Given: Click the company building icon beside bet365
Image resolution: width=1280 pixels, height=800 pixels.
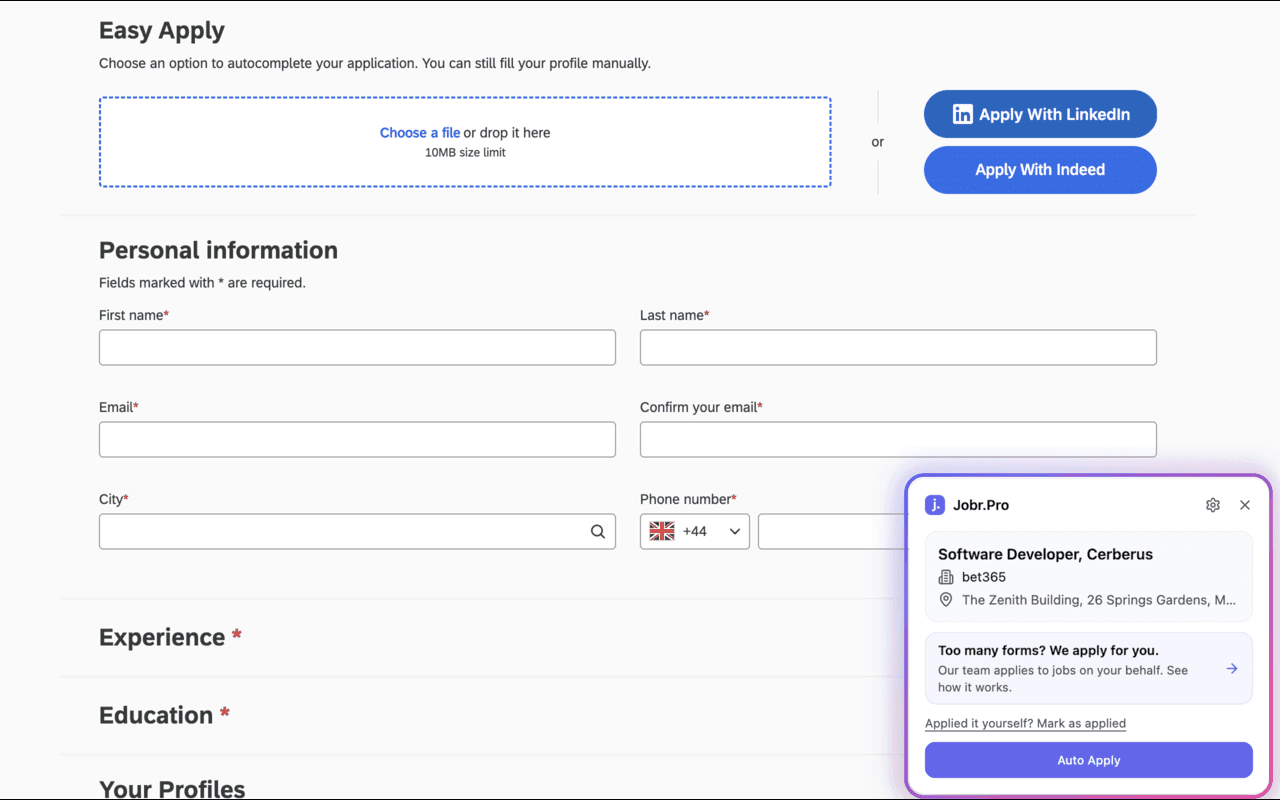Looking at the screenshot, I should (946, 577).
